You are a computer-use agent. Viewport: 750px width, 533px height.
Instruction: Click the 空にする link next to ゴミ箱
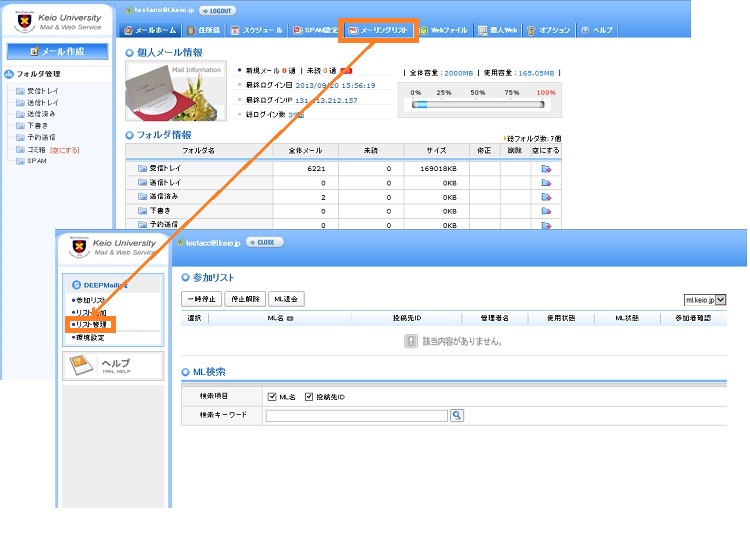pyautogui.click(x=65, y=149)
